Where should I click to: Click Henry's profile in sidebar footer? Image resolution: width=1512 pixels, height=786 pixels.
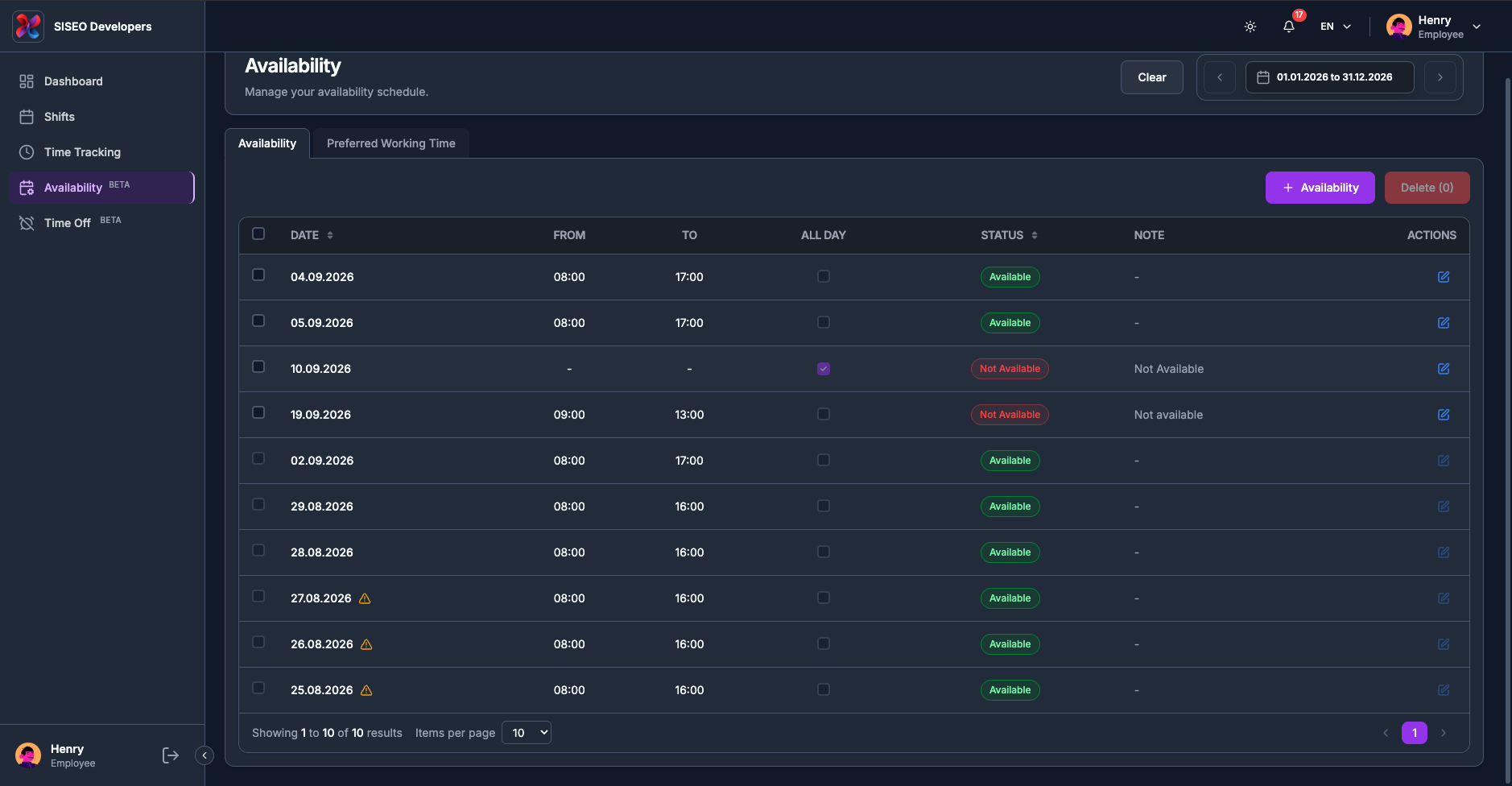coord(56,755)
